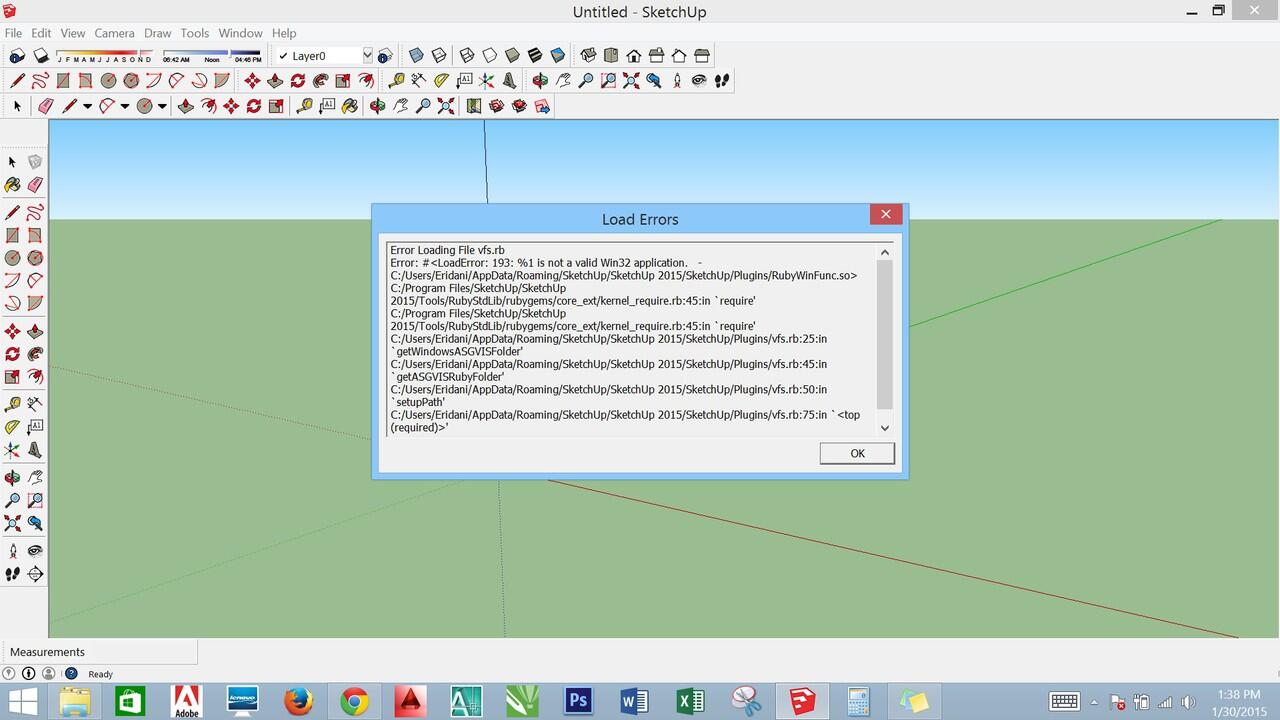Click the Add Location toolbar icon
The width and height of the screenshot is (1280, 720).
(474, 106)
